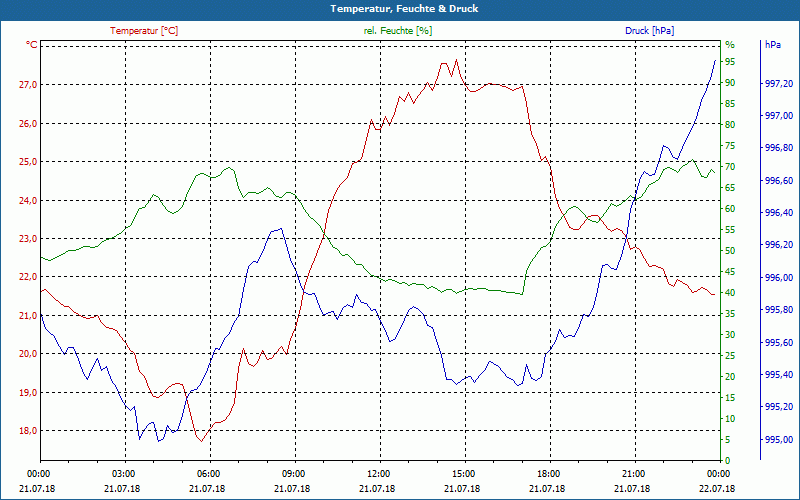Click time axis label 09:00
800x500 pixels.
pyautogui.click(x=292, y=473)
